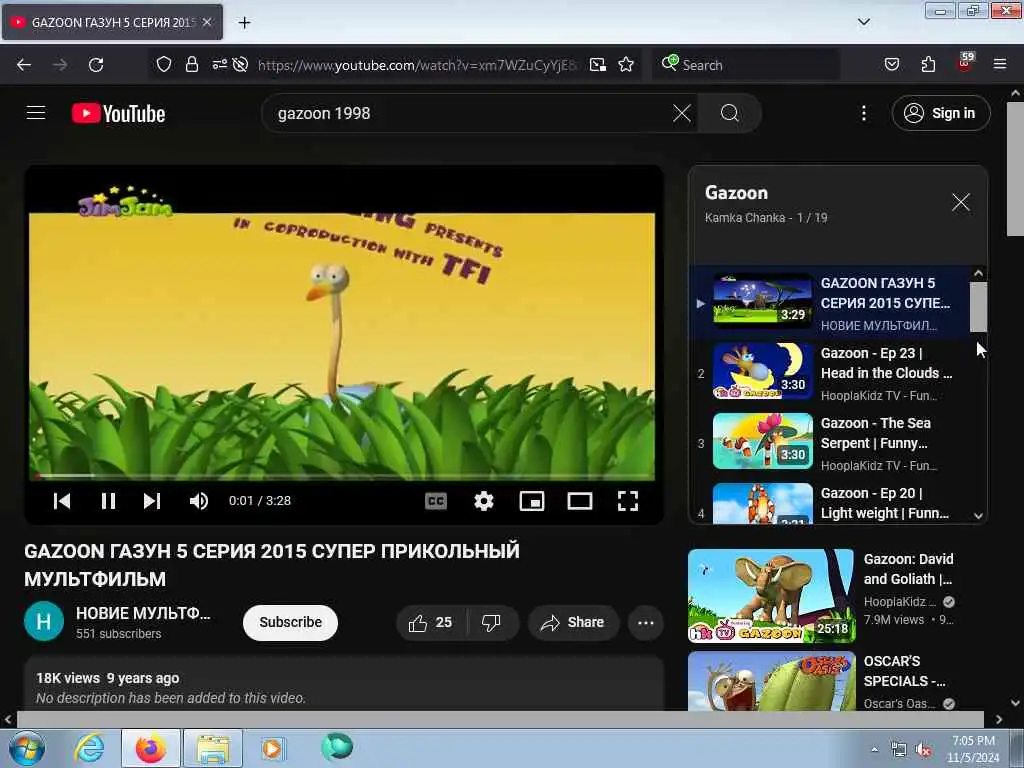This screenshot has width=1024, height=768.
Task: Open the НОВИЕ МУЛЬТФ... channel name
Action: point(143,613)
